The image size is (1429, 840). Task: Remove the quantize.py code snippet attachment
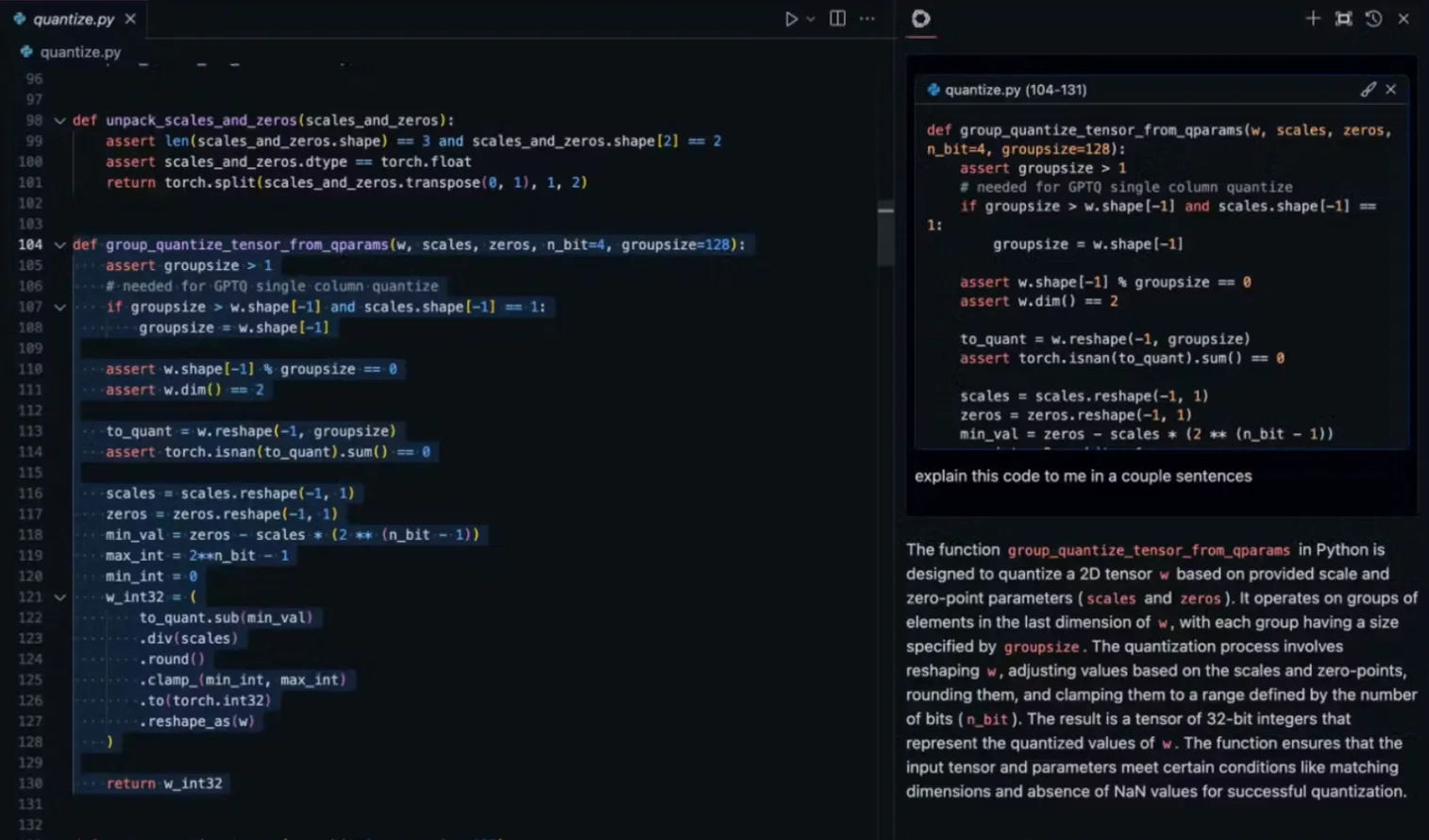pos(1391,90)
